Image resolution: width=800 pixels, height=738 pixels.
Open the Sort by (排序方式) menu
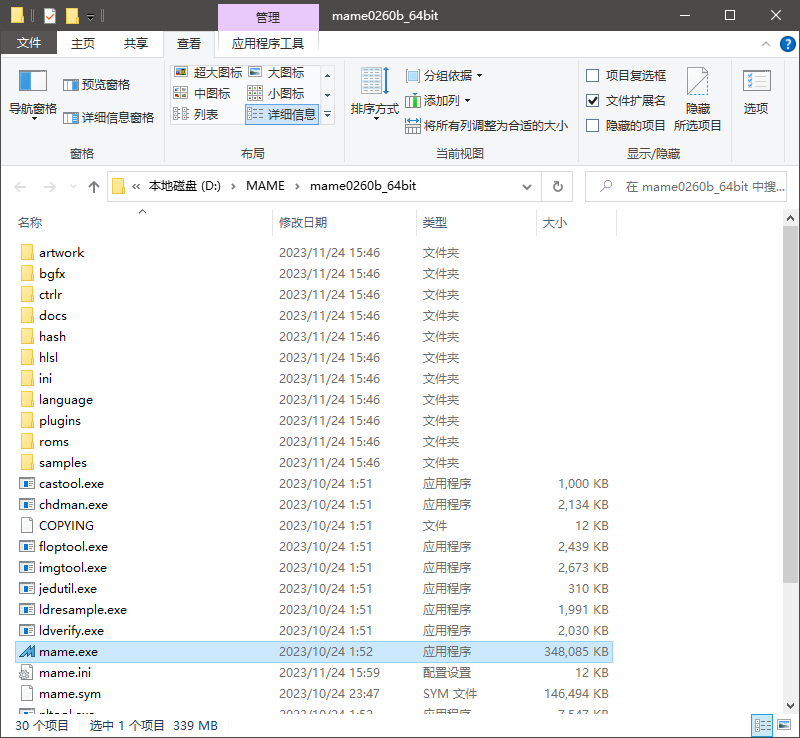pos(374,93)
